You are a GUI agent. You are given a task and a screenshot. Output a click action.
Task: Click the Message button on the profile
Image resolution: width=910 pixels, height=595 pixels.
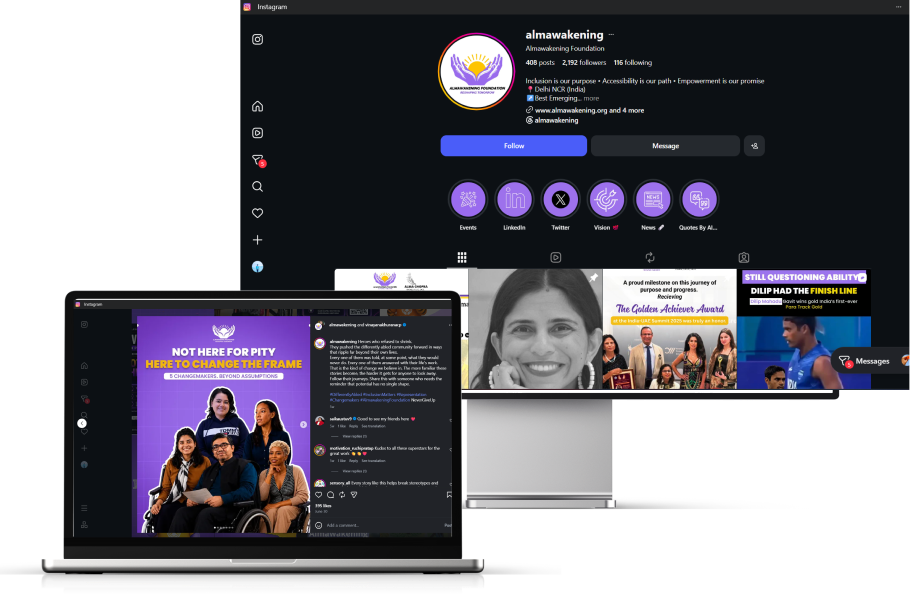click(666, 146)
